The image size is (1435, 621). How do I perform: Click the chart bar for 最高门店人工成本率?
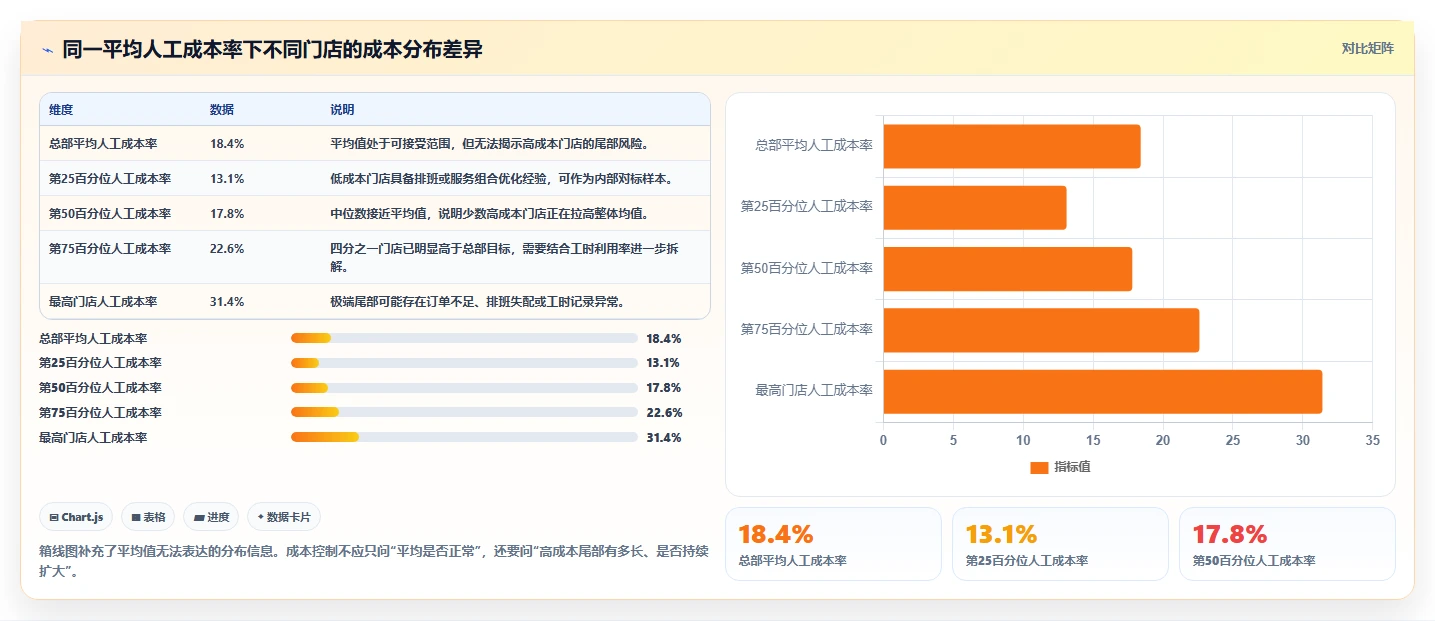1102,391
